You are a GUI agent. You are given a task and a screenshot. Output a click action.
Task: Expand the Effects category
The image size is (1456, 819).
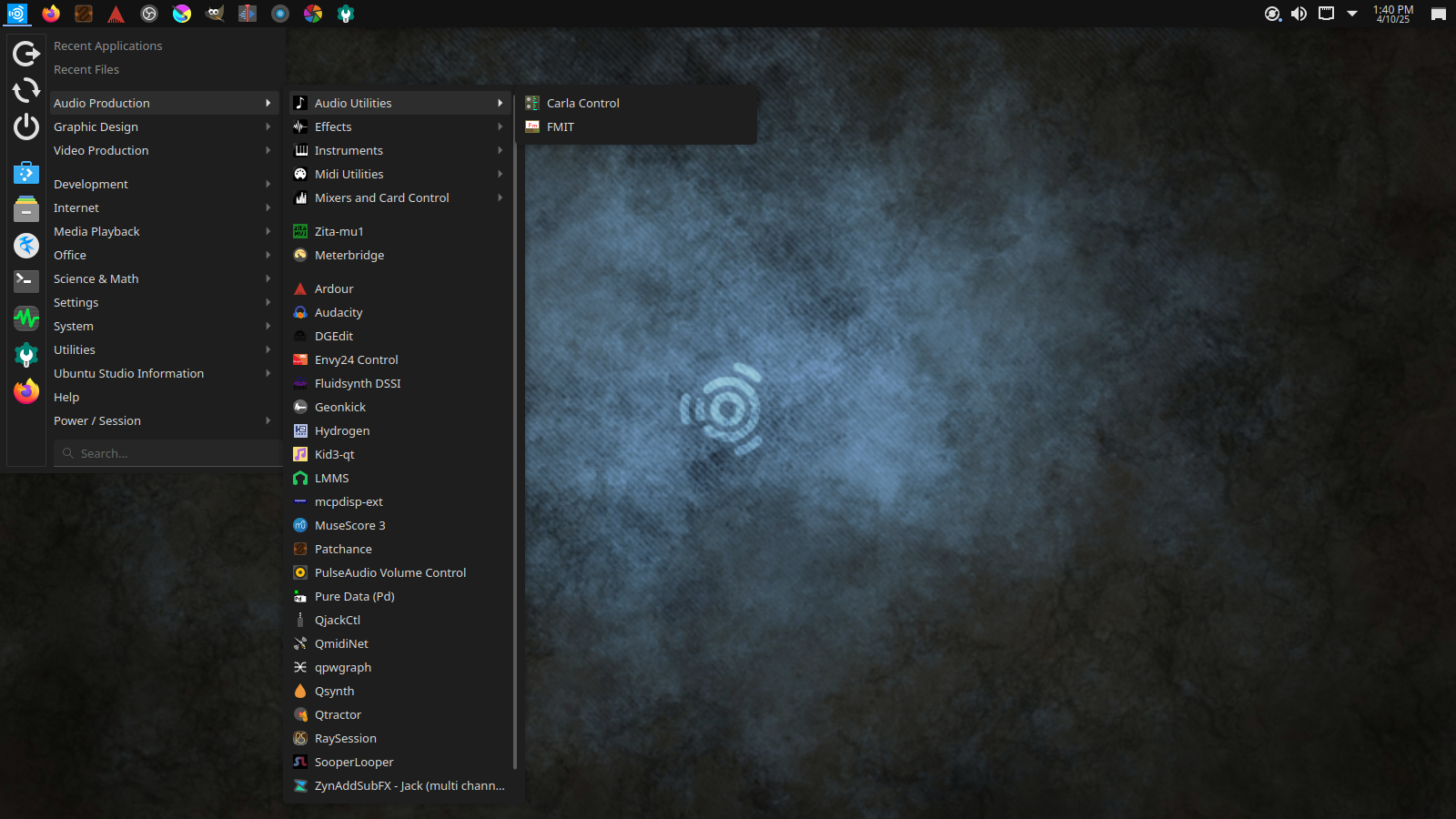click(x=333, y=126)
